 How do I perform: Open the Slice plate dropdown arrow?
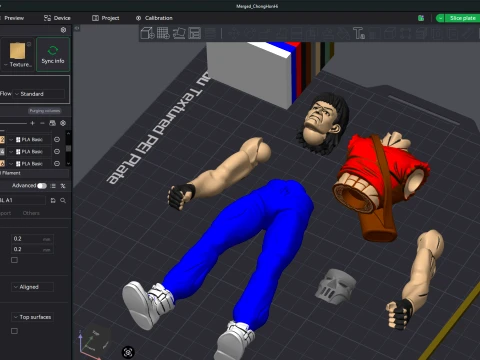pos(440,18)
